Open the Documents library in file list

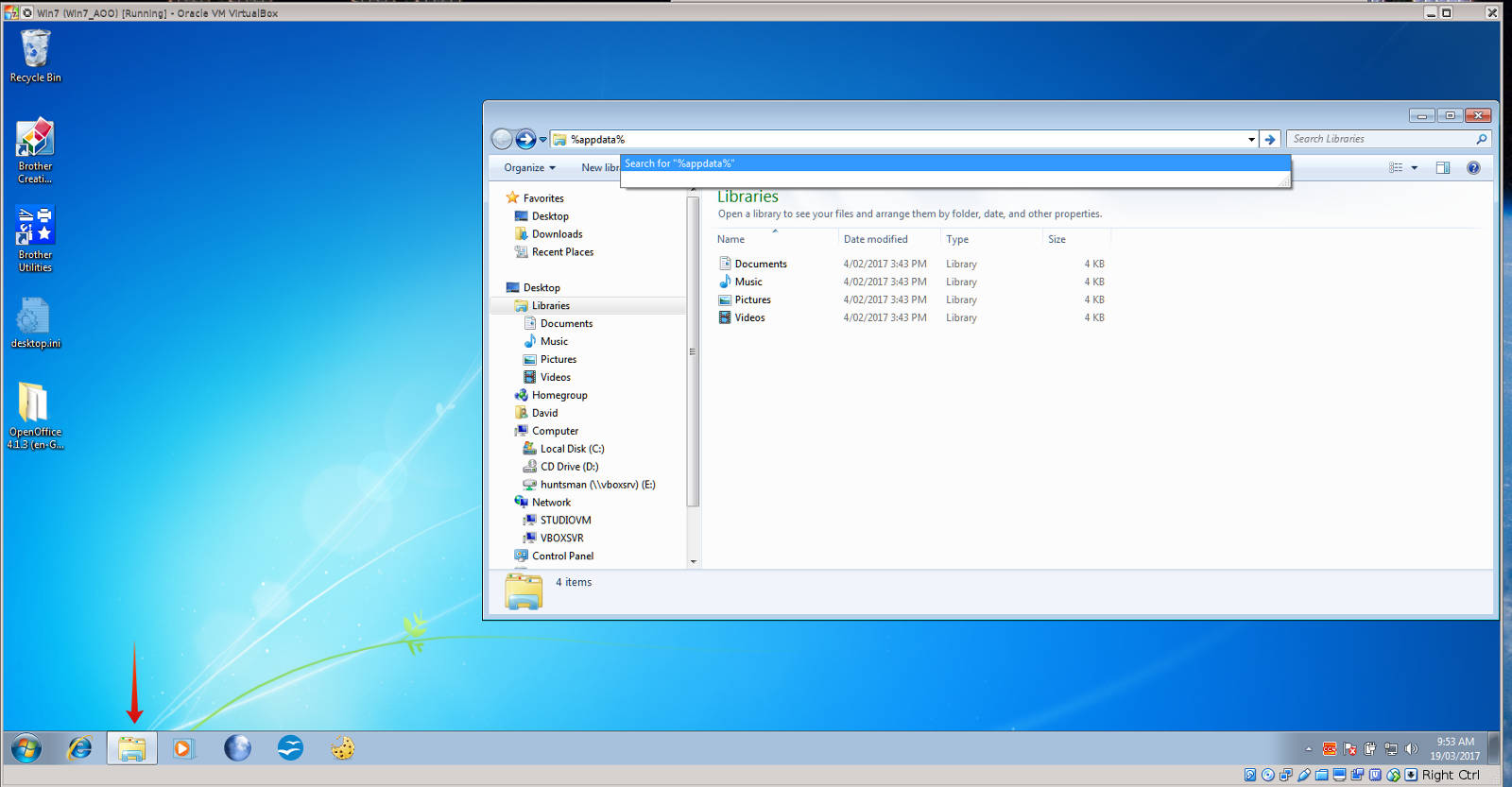761,264
